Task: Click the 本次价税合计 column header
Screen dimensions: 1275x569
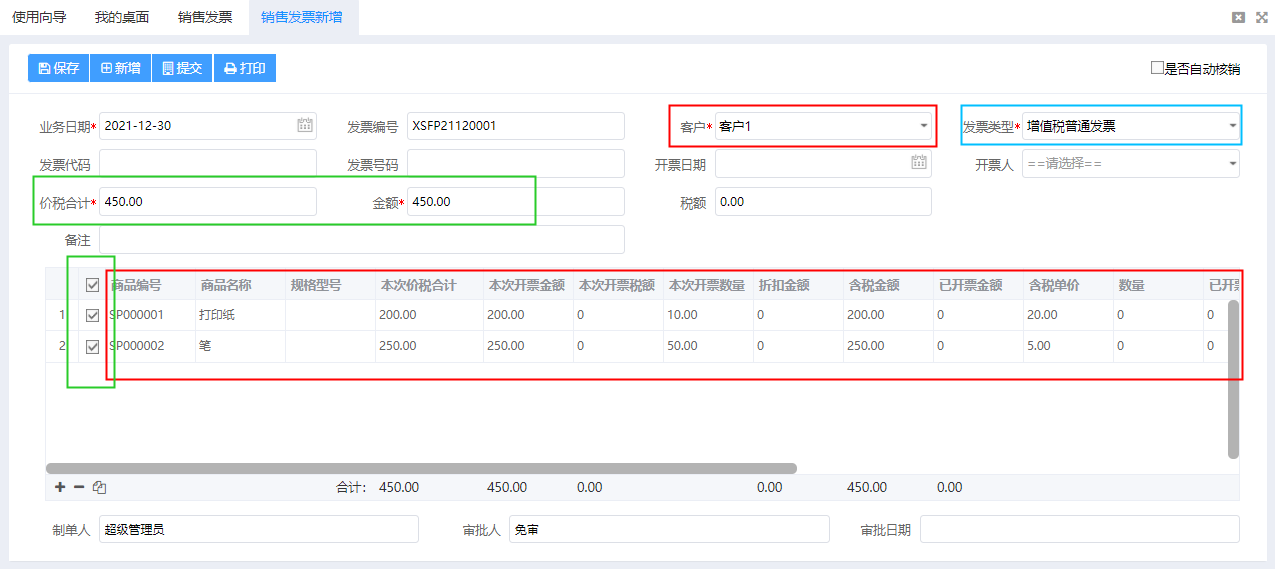Action: coord(429,285)
